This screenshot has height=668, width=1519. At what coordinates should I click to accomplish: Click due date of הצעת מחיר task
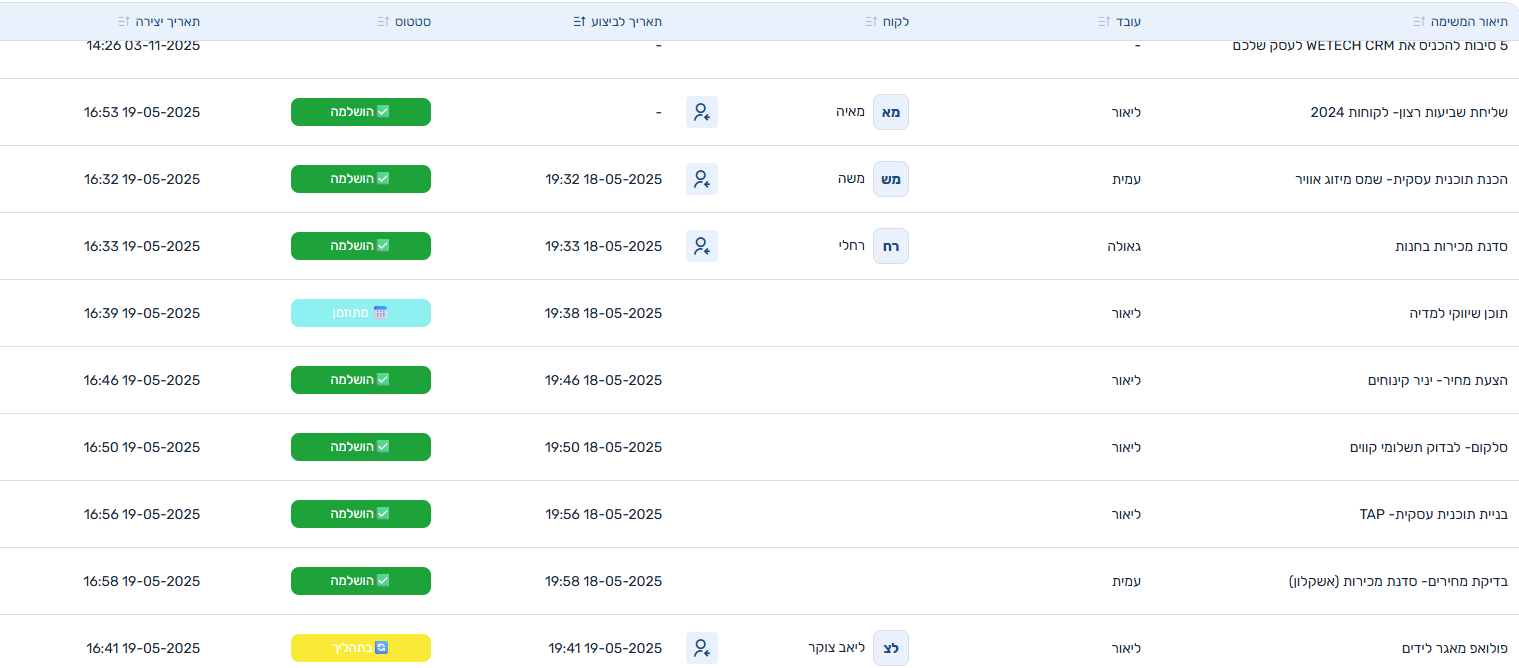tap(603, 380)
